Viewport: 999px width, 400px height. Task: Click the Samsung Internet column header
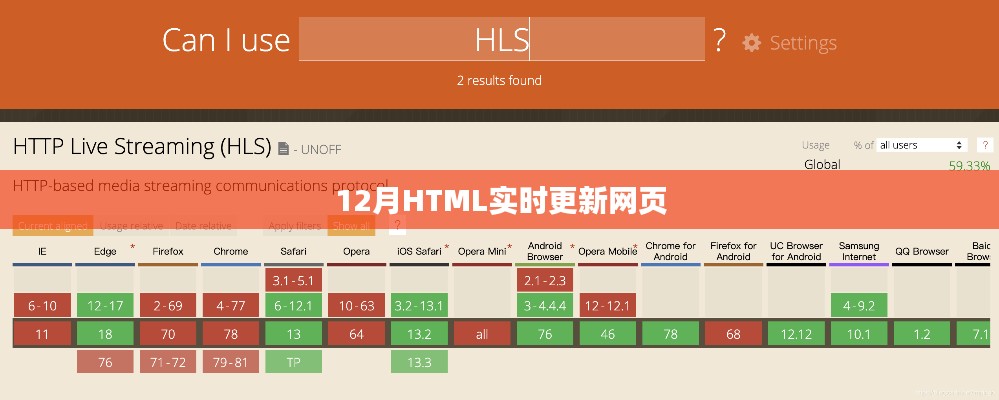(859, 252)
